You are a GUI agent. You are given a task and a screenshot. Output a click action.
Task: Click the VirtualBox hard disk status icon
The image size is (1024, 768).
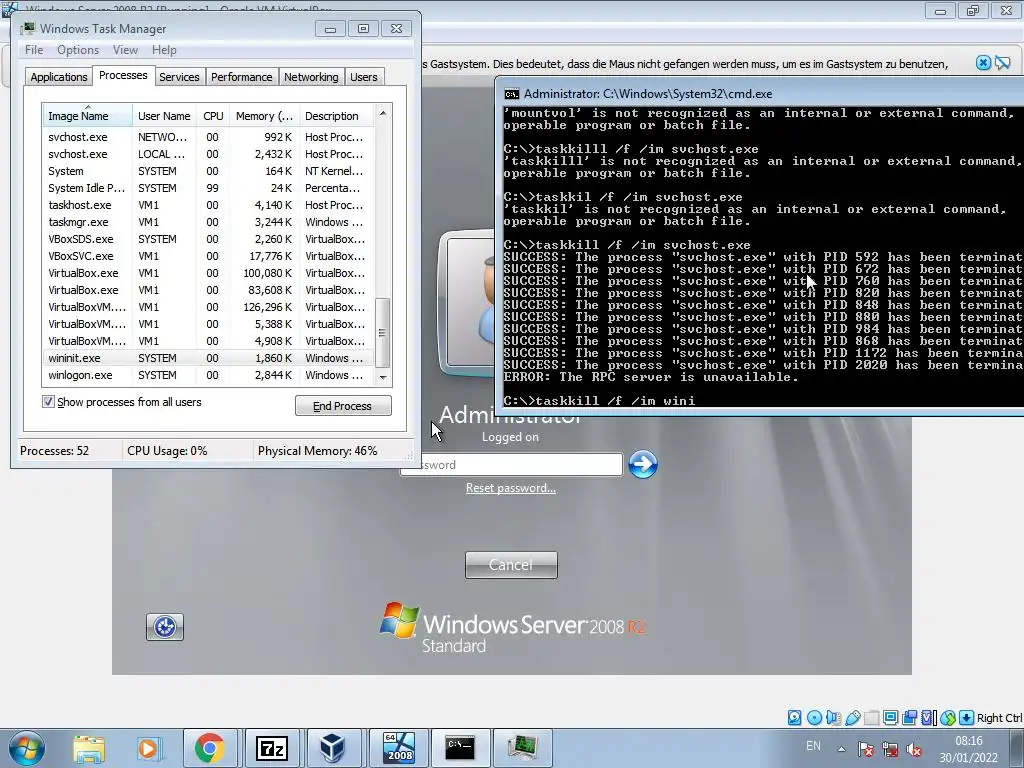[x=794, y=718]
